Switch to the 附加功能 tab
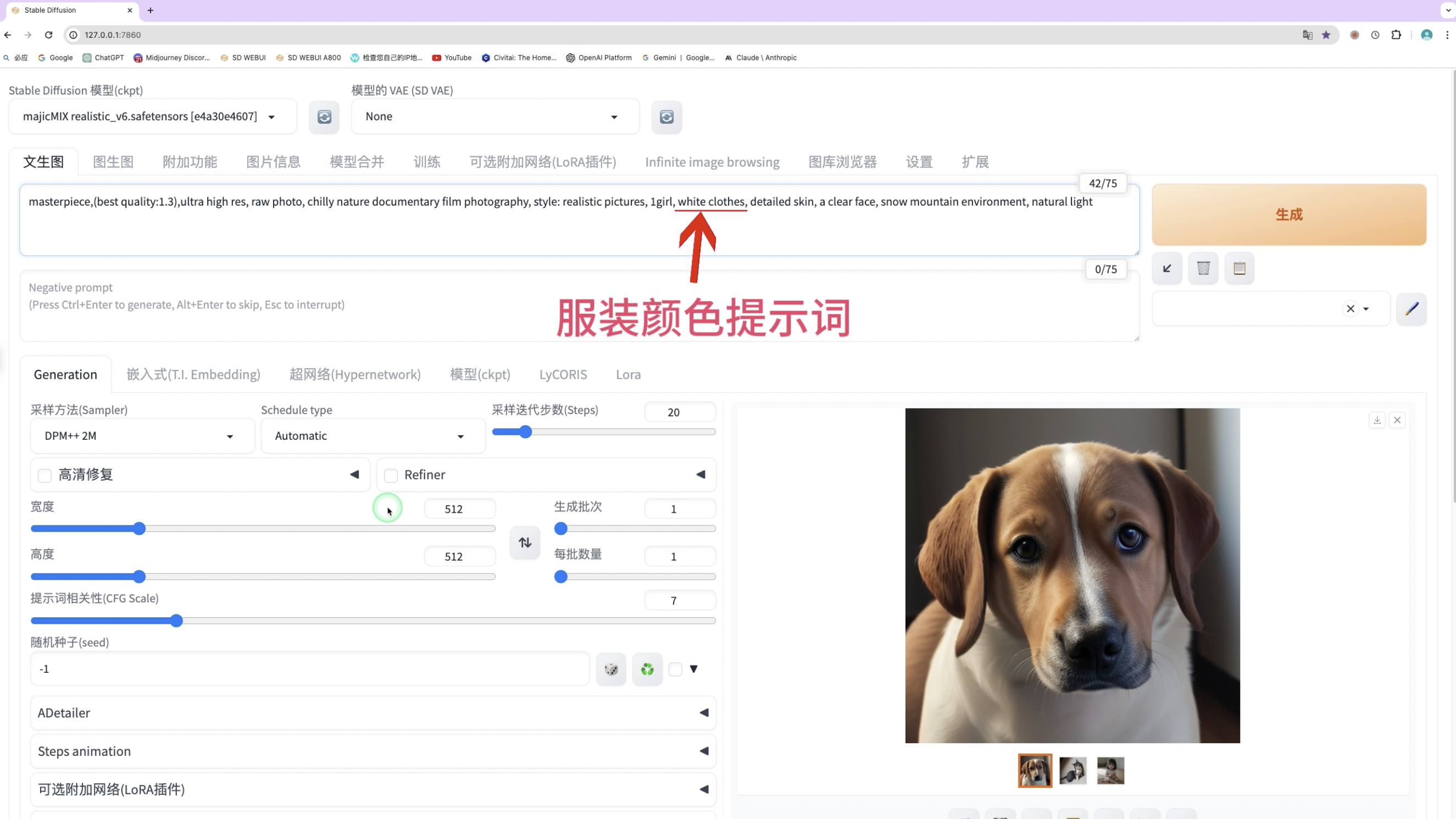 [190, 162]
